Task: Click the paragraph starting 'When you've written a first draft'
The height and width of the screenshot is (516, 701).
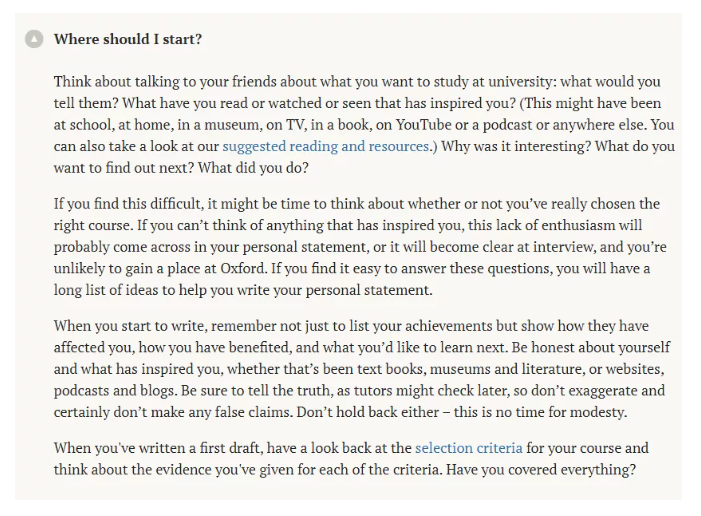Action: 351,458
